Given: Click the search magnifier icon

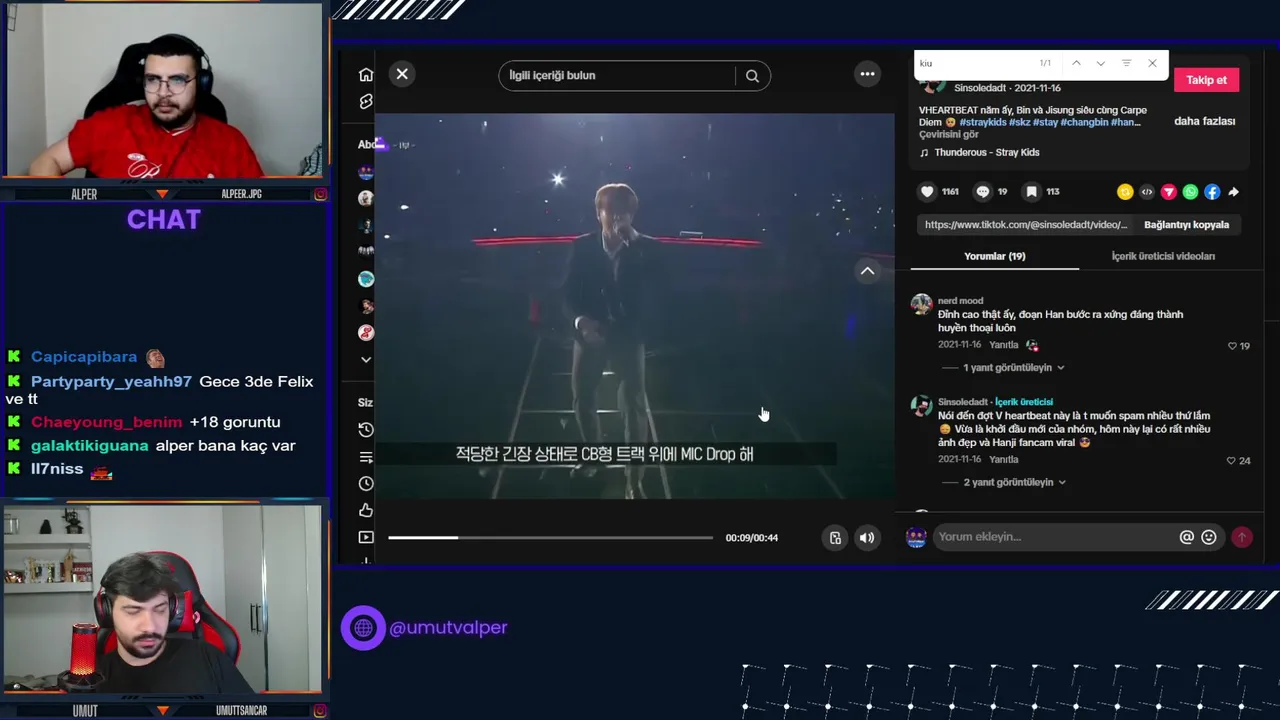Looking at the screenshot, I should point(752,76).
